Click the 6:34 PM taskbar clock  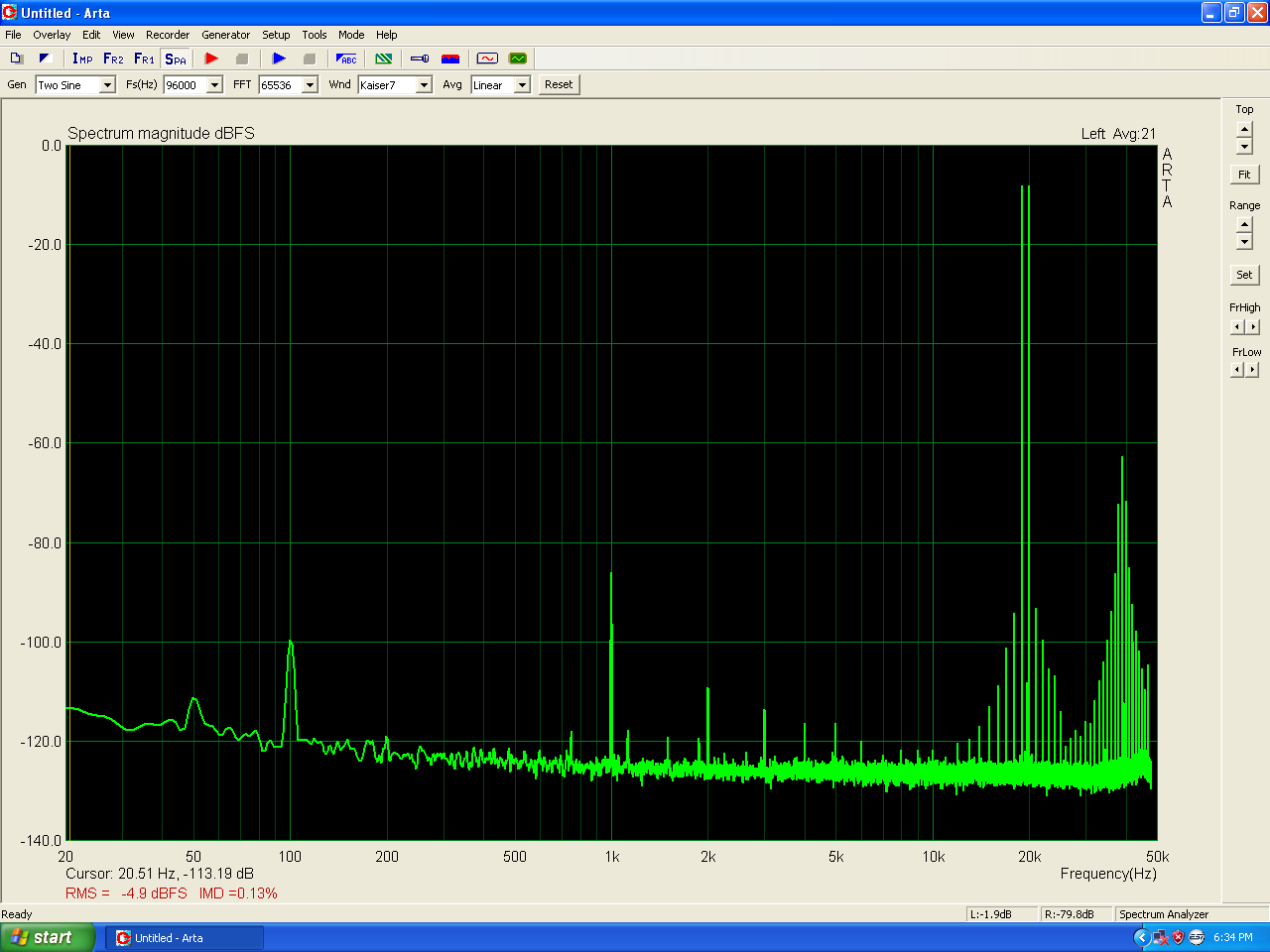point(1233,937)
